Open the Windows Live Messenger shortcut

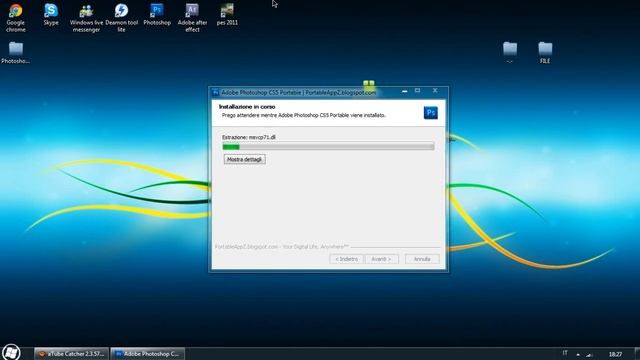point(86,18)
